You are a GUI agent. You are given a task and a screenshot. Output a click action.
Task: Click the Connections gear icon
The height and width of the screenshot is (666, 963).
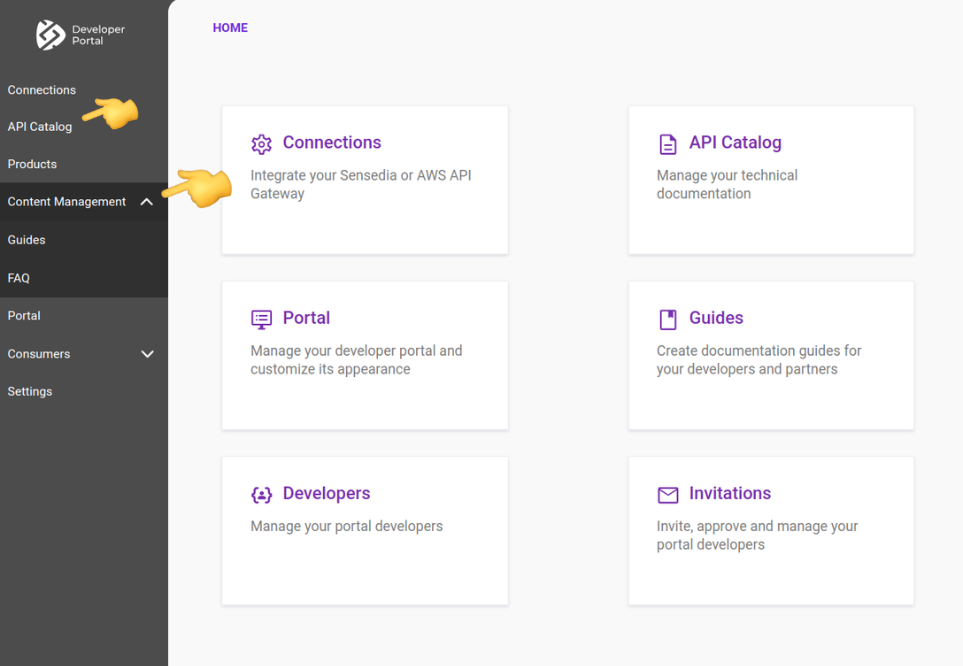click(x=261, y=143)
